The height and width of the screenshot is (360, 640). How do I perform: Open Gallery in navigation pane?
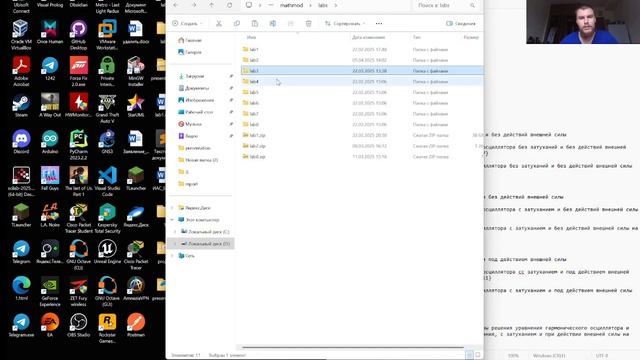click(x=190, y=52)
